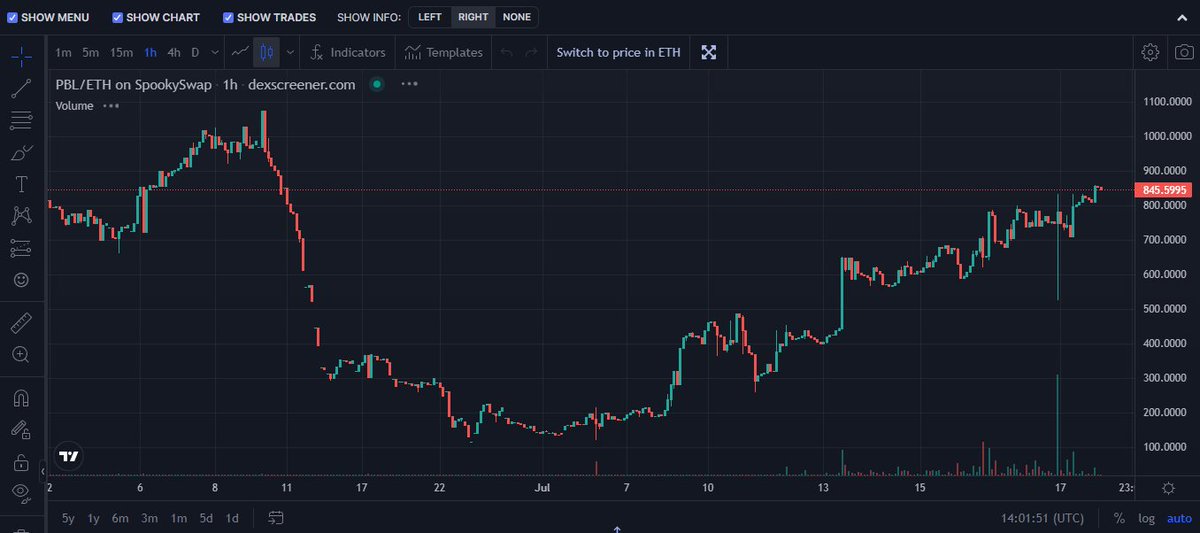Screen dimensions: 1200x533
Task: Open the symbol legend more options
Action: 409,84
